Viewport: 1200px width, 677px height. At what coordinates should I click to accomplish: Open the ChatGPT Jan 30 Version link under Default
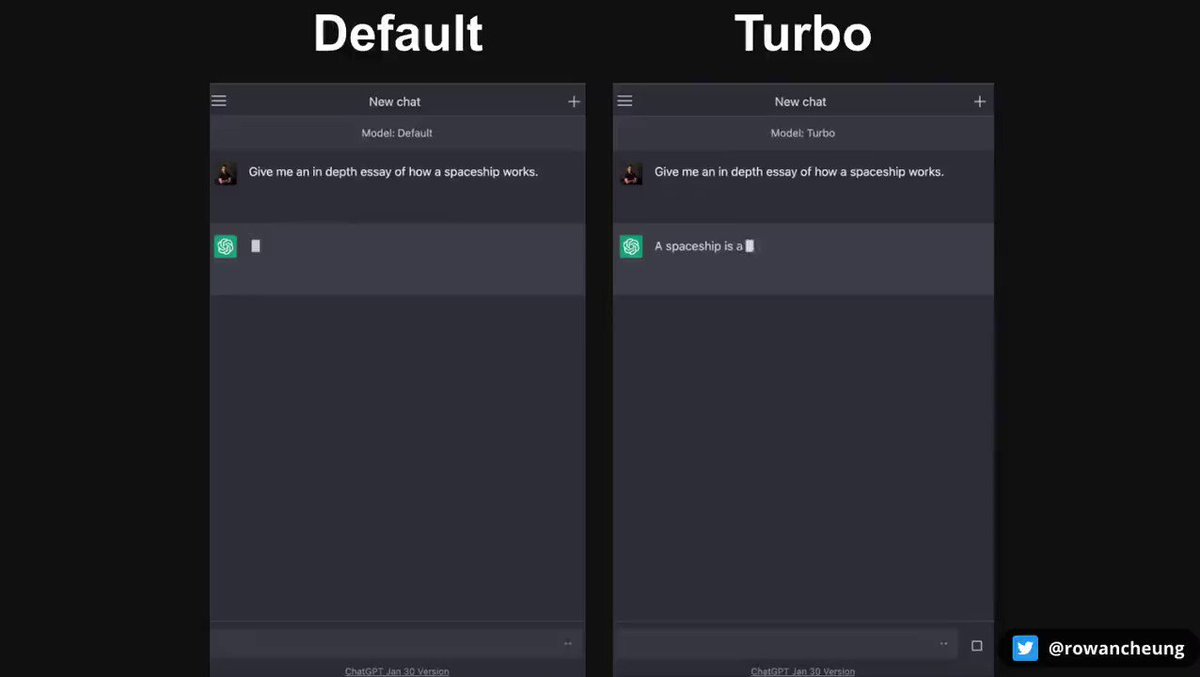[x=397, y=671]
